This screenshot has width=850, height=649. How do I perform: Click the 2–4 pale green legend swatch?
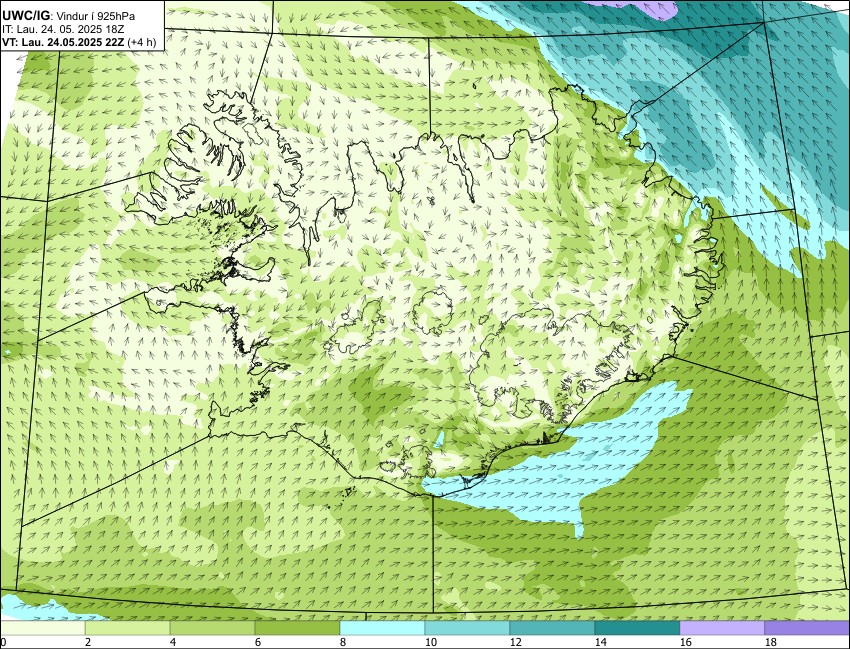coord(127,628)
